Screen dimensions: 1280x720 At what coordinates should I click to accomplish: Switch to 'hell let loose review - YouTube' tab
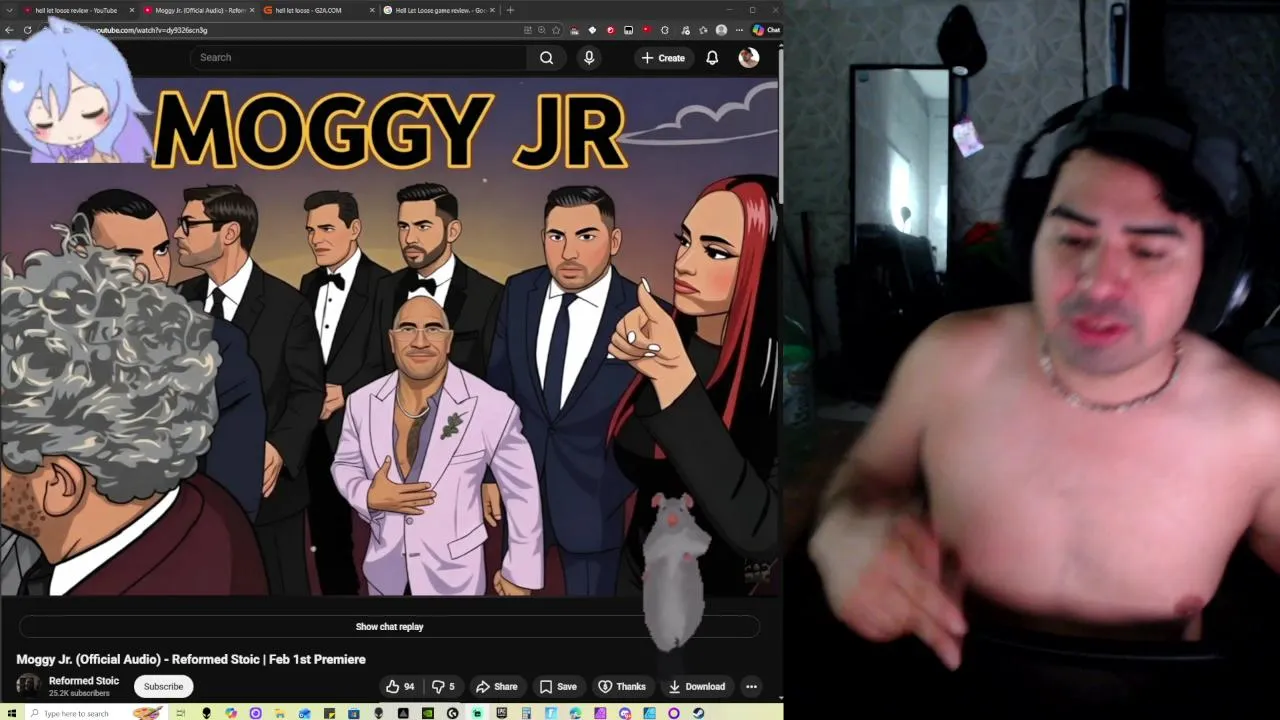[x=76, y=10]
